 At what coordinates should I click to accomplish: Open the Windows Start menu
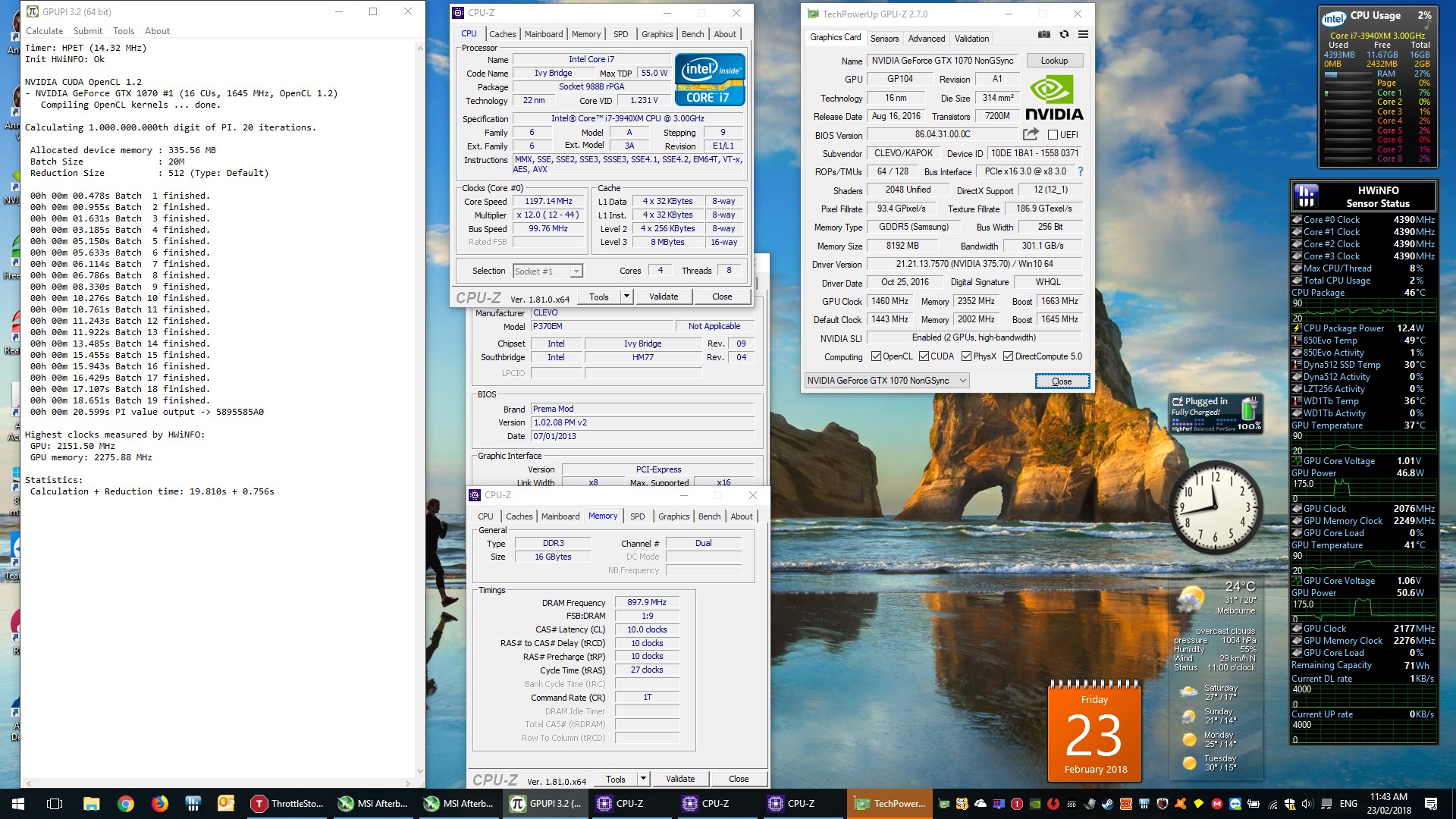tap(18, 804)
